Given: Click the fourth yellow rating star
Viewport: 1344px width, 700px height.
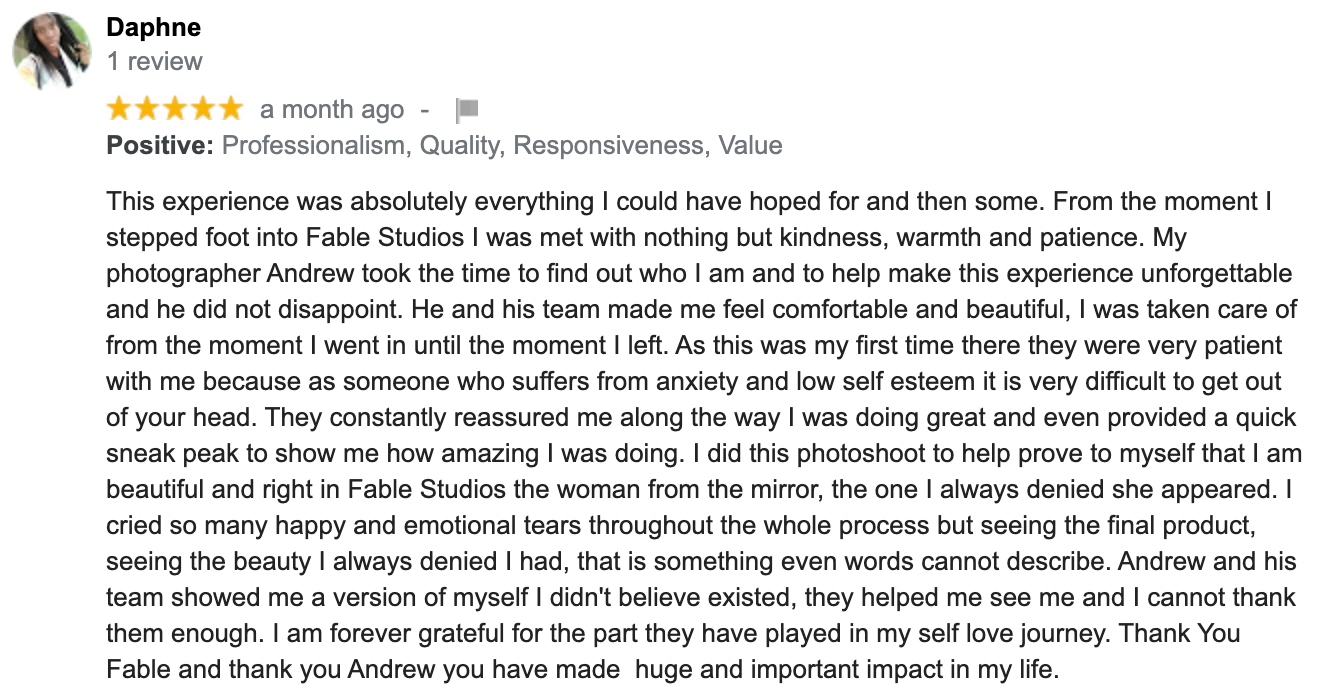Looking at the screenshot, I should coord(202,108).
